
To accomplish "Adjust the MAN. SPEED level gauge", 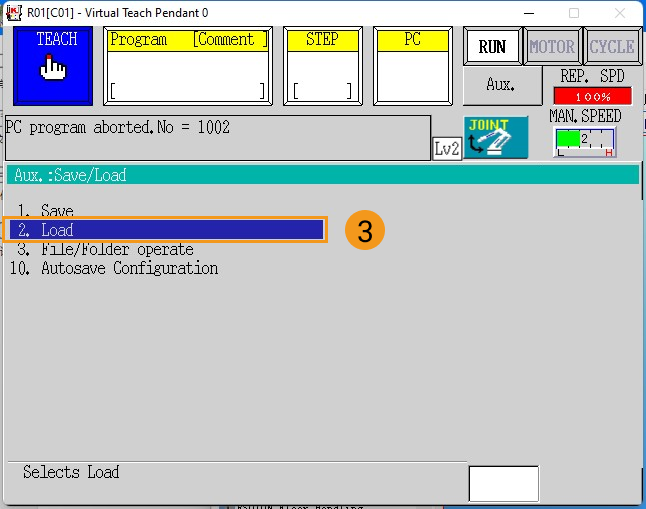I will click(x=585, y=142).
